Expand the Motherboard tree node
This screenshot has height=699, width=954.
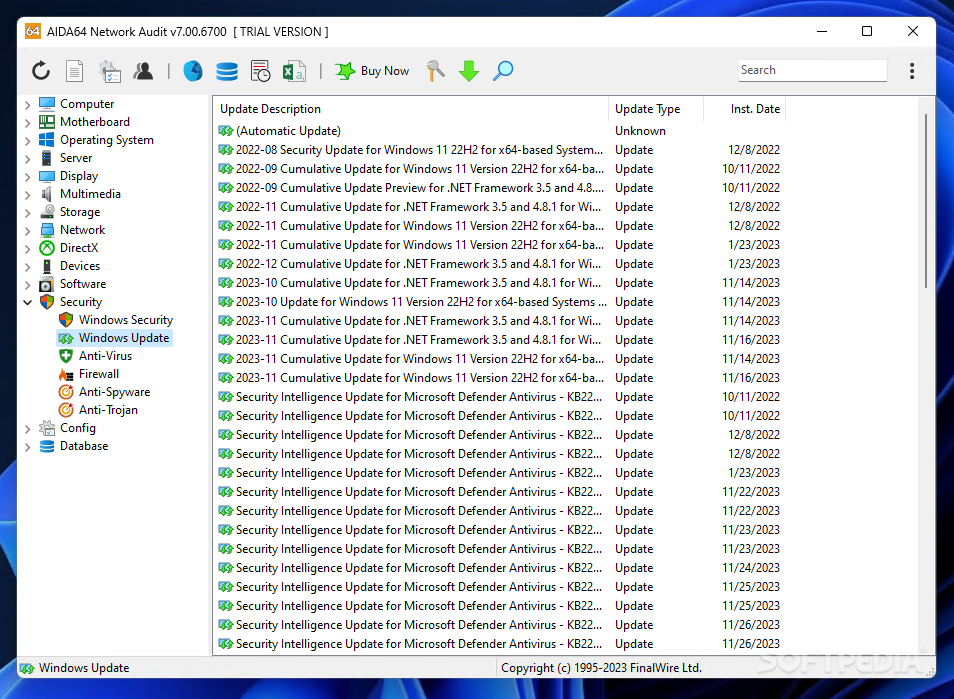[x=27, y=122]
